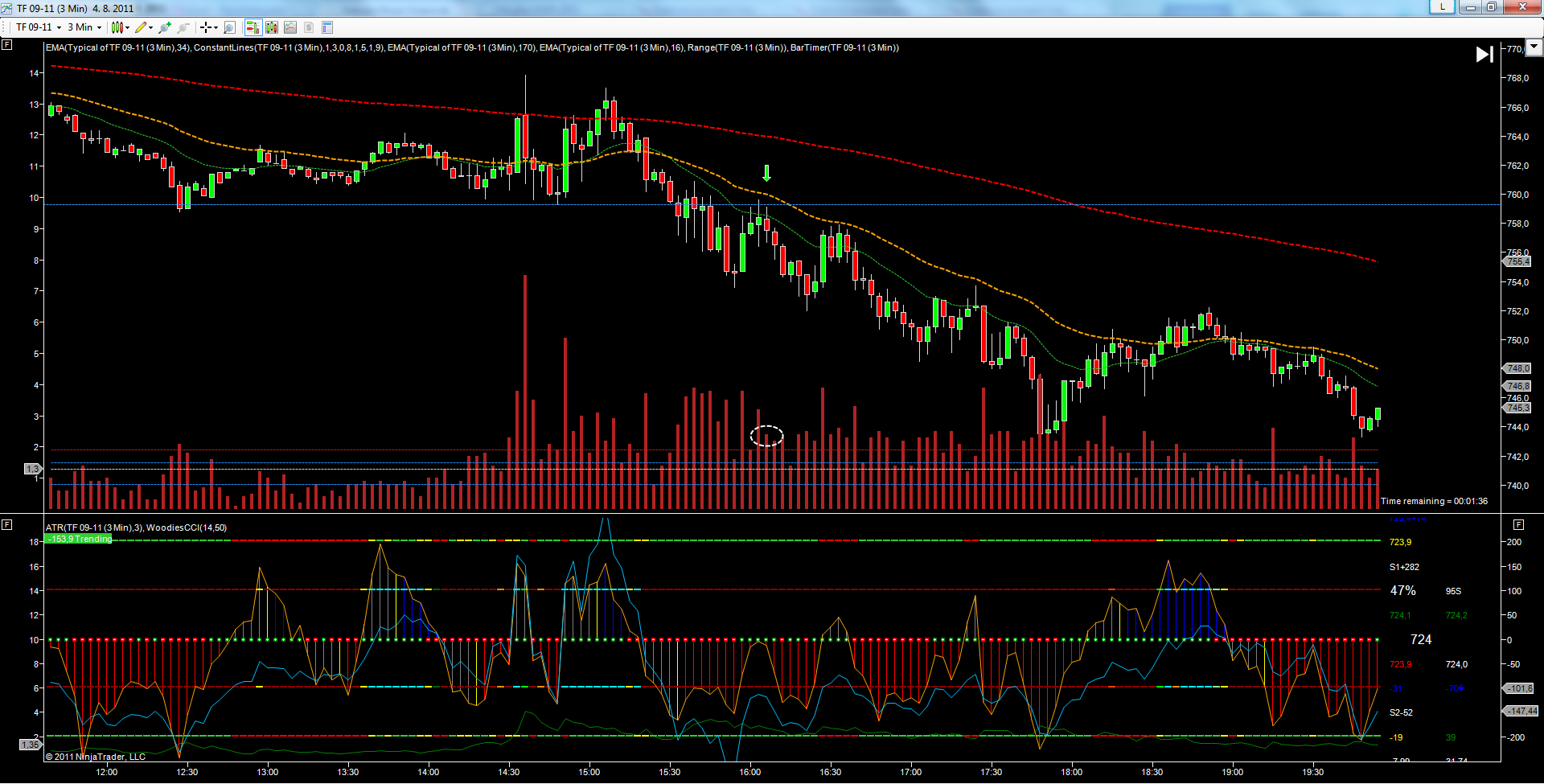The image size is (1544, 784).
Task: Open the candlestick chart style dropdown
Action: point(120,27)
